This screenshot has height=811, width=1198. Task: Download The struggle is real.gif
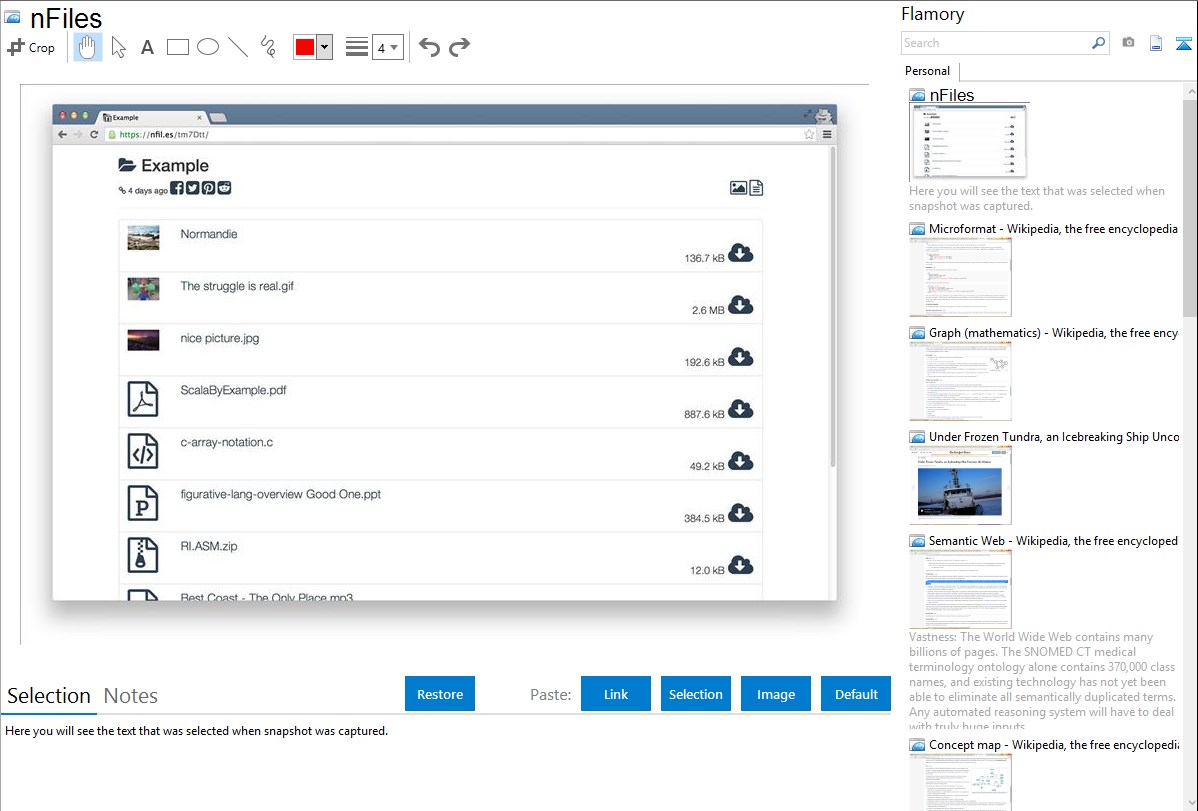tap(740, 305)
